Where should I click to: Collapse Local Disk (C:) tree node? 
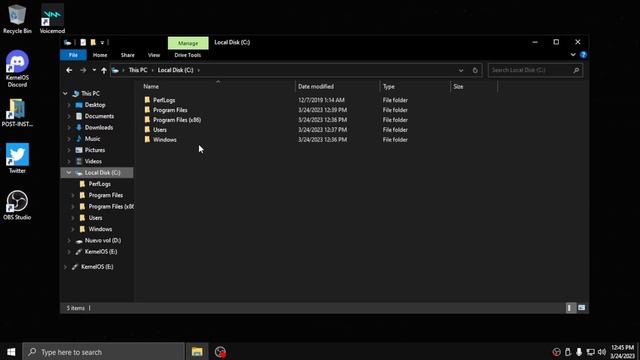69,173
